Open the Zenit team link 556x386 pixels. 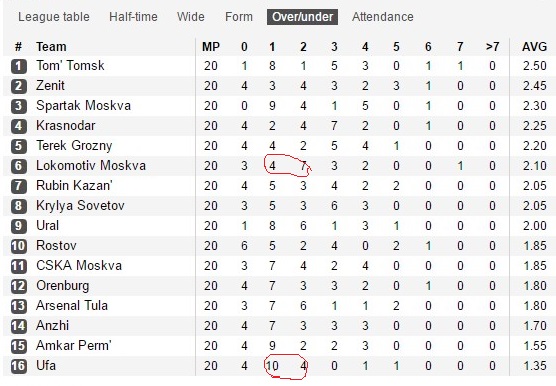[x=50, y=85]
